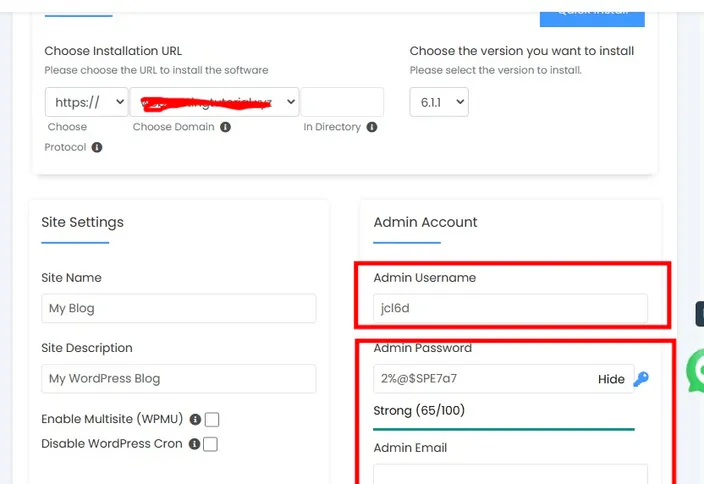Click the Choose the version you want to install heading

522,51
